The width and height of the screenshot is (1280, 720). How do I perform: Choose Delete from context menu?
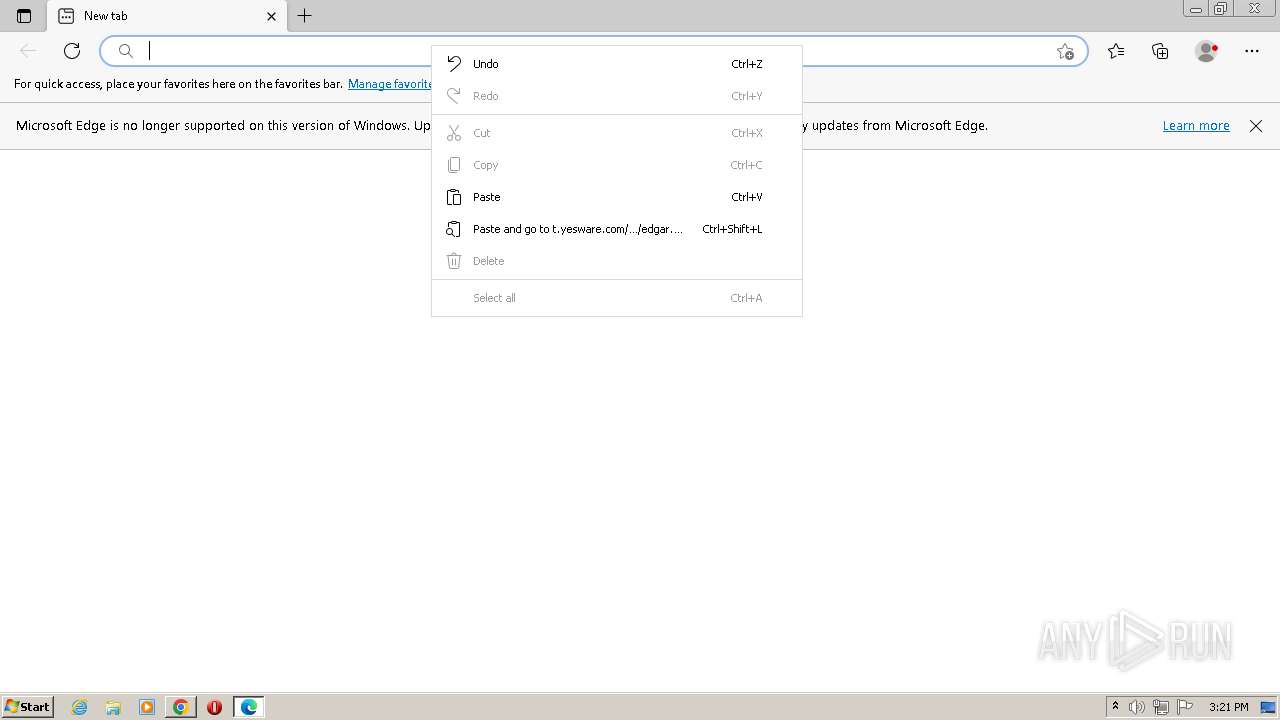coord(616,261)
